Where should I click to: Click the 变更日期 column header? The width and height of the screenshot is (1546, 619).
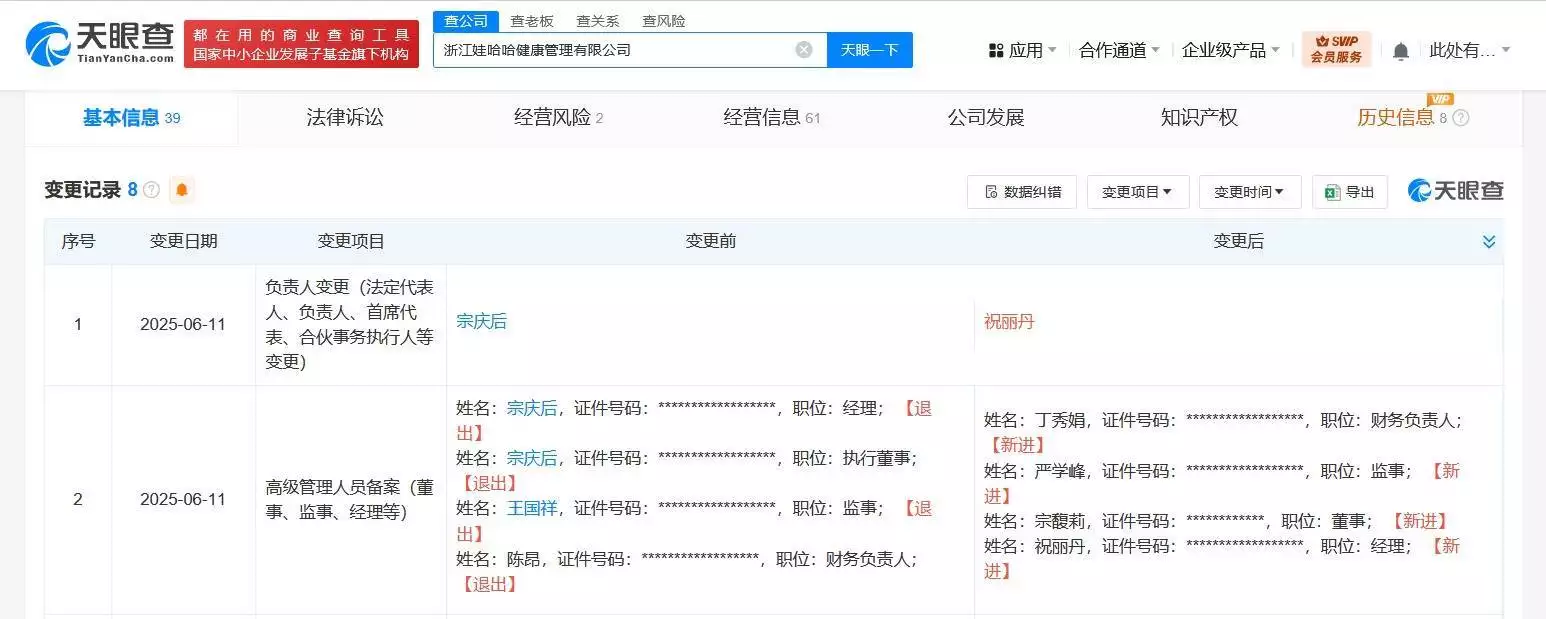183,242
